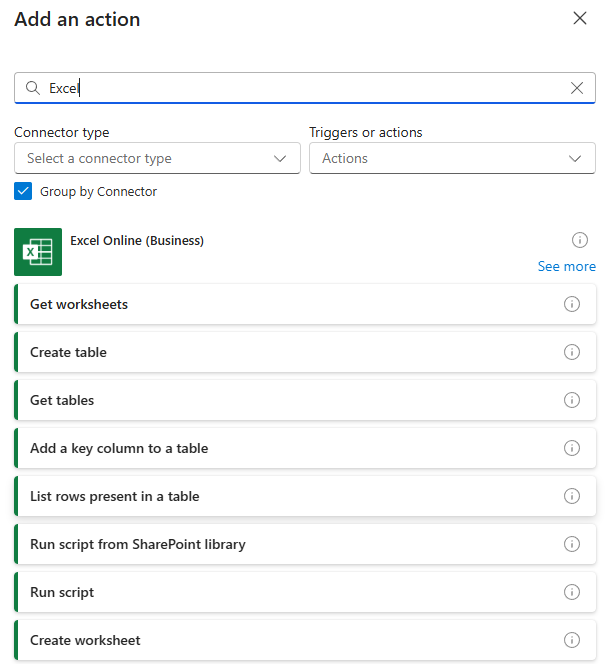Show info for Create worksheet action
Viewport: 606px width, 664px height.
coord(572,640)
